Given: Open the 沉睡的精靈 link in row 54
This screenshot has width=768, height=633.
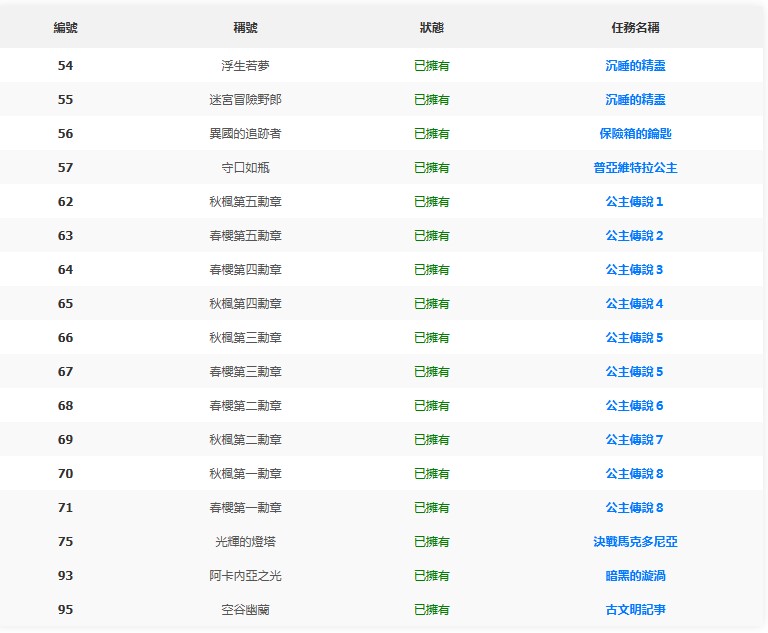Looking at the screenshot, I should 635,66.
